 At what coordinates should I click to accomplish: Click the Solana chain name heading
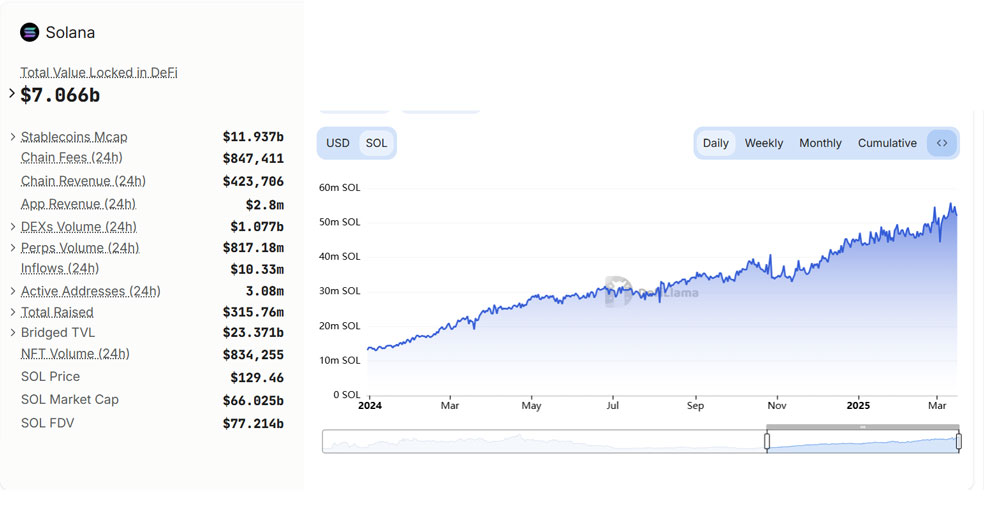[x=70, y=33]
